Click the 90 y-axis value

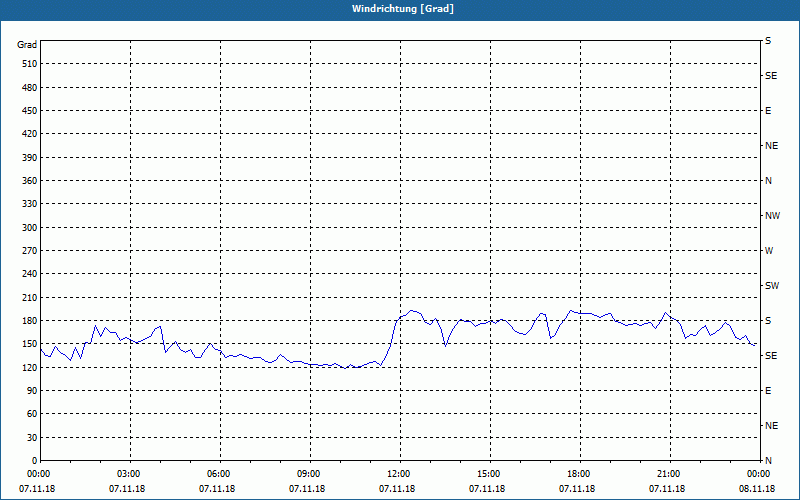coord(32,391)
